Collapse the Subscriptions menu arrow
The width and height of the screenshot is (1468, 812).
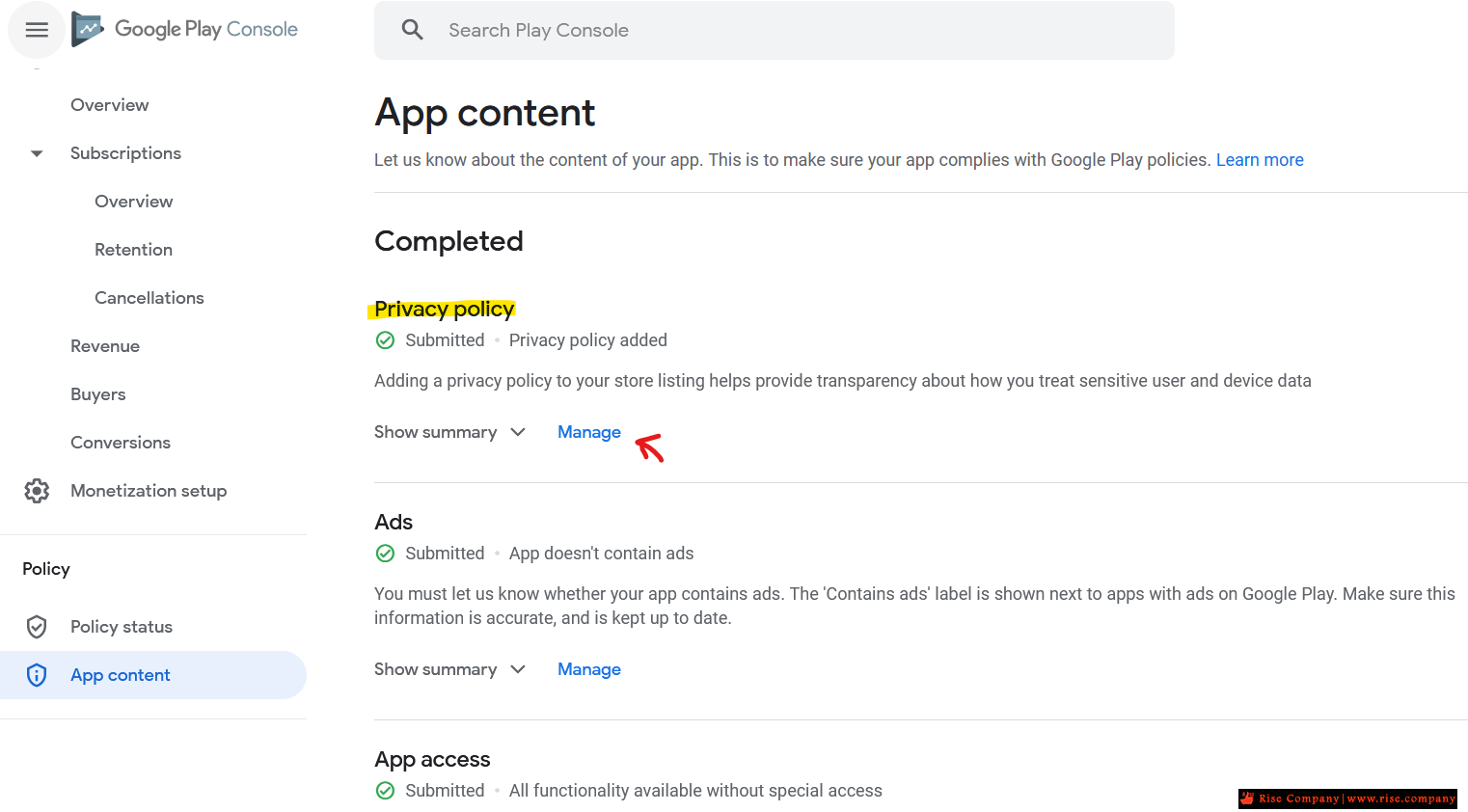tap(37, 153)
